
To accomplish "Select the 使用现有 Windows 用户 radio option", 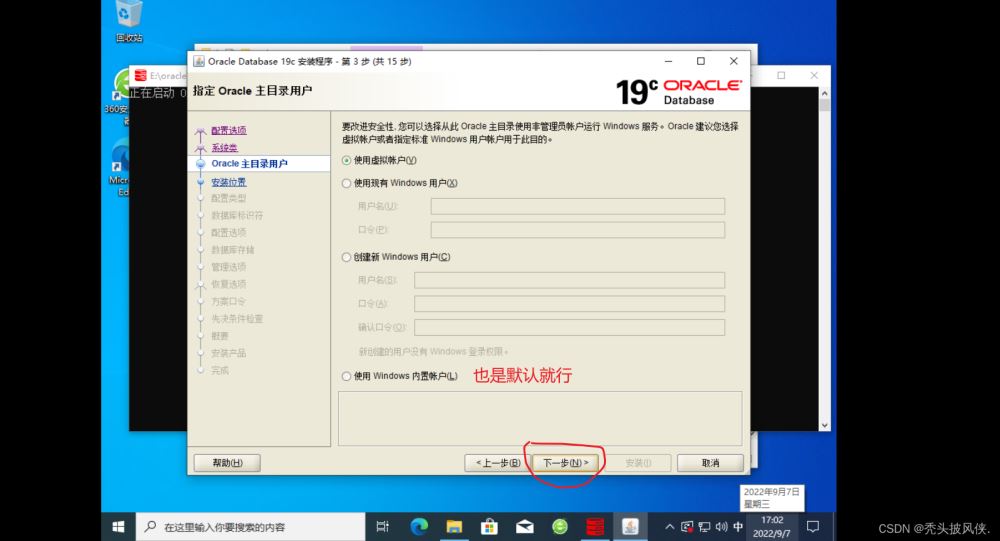I will tap(347, 183).
